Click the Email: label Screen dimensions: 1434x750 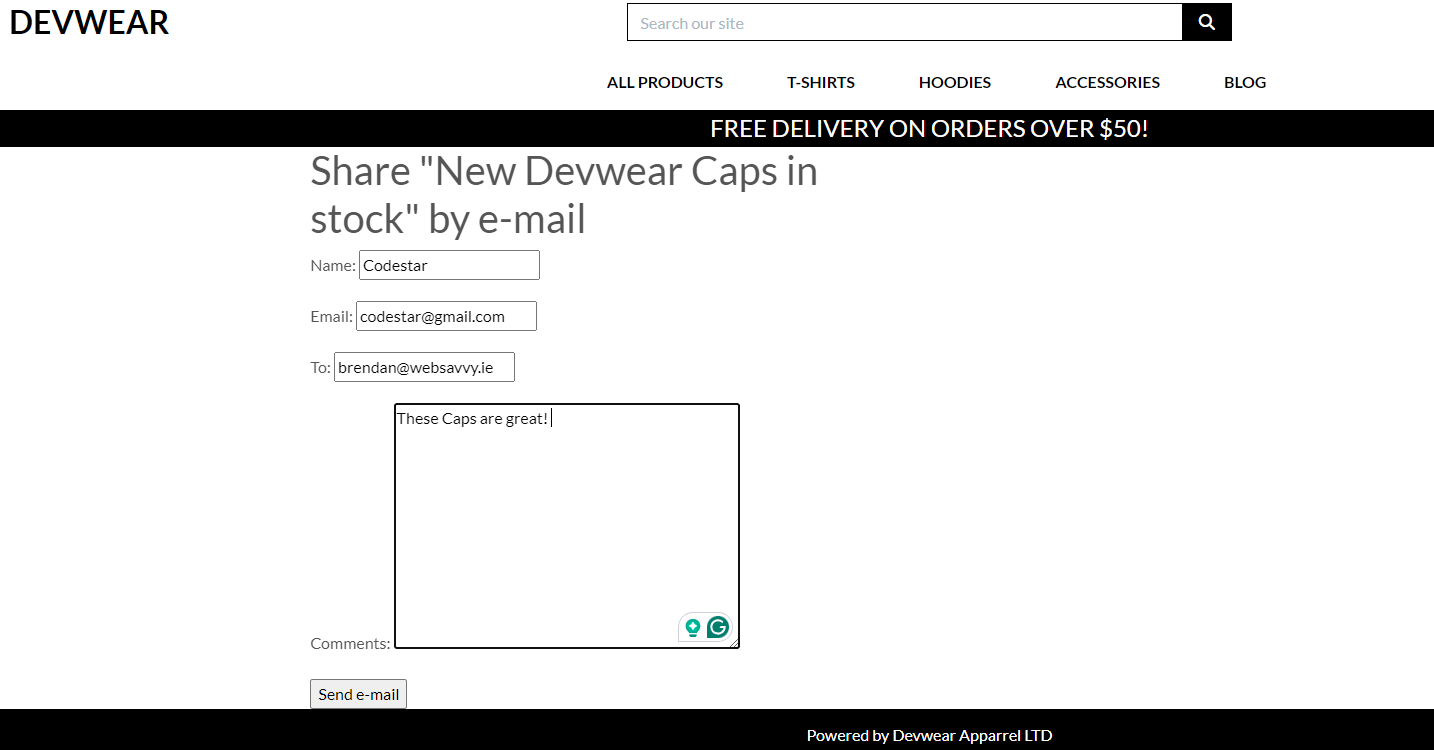pyautogui.click(x=331, y=316)
